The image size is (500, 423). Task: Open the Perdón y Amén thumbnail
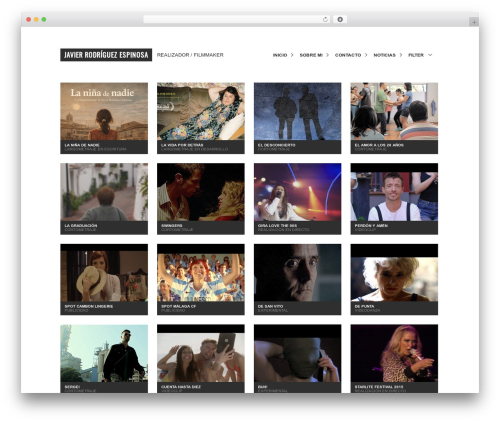click(x=394, y=192)
